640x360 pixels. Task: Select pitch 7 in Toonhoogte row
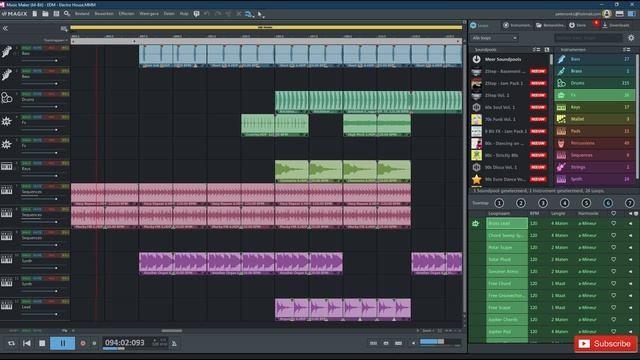pyautogui.click(x=629, y=203)
